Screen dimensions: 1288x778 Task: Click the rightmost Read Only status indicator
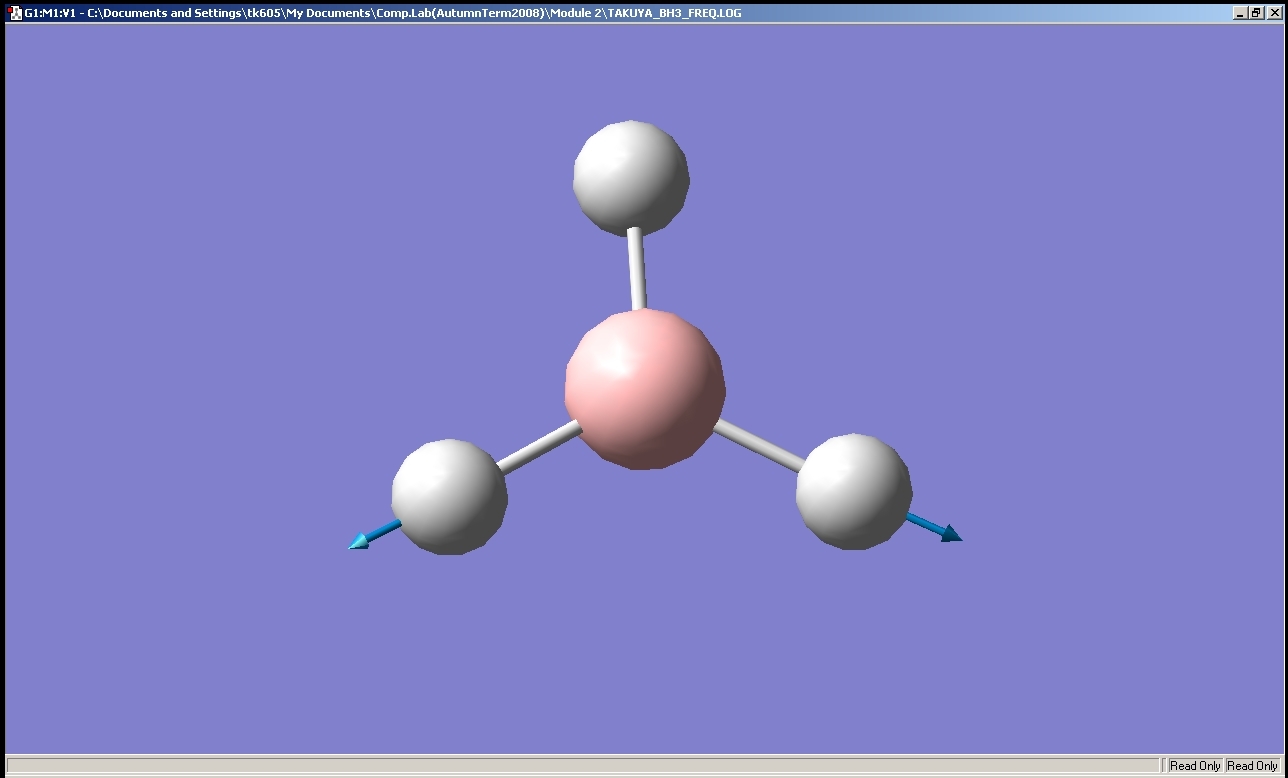[1252, 766]
